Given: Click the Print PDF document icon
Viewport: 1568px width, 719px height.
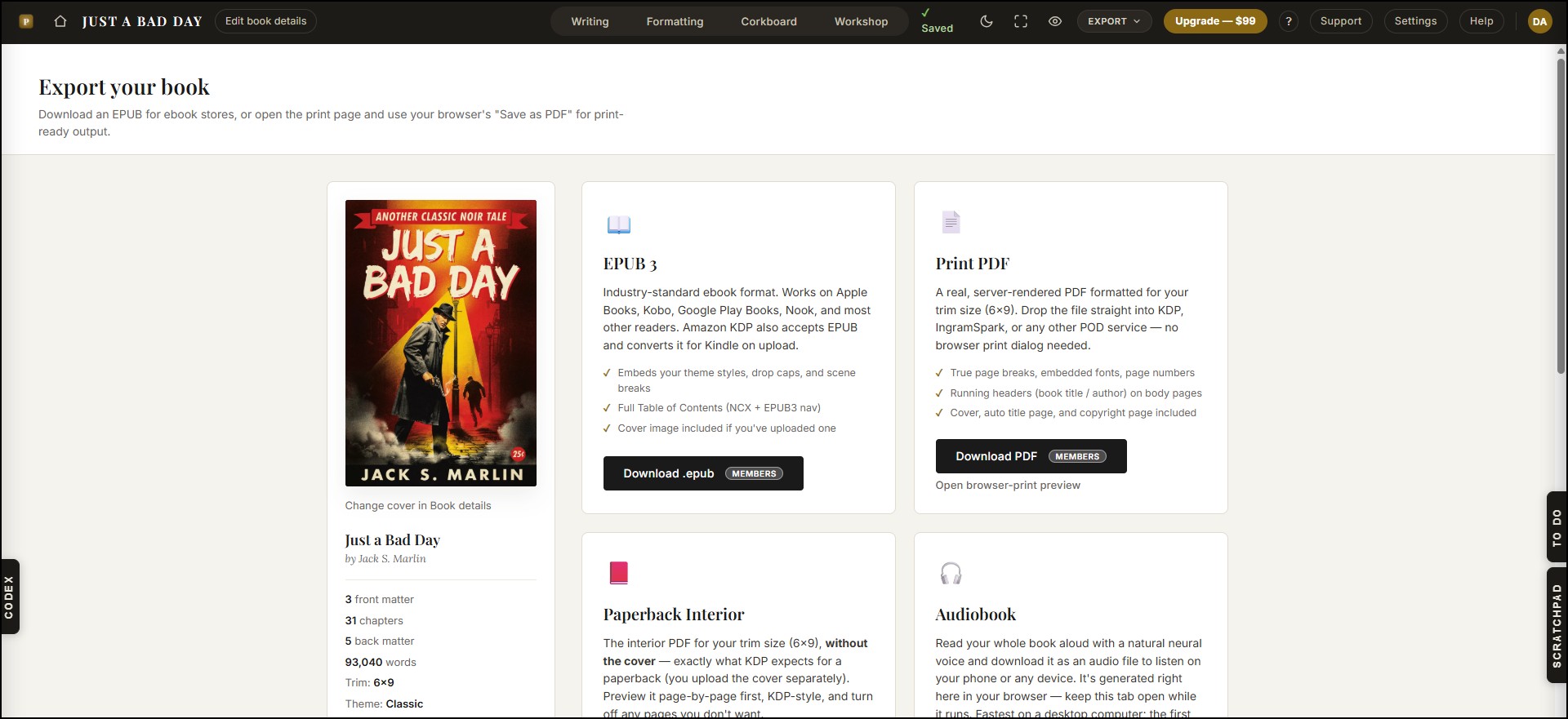Looking at the screenshot, I should coord(951,222).
